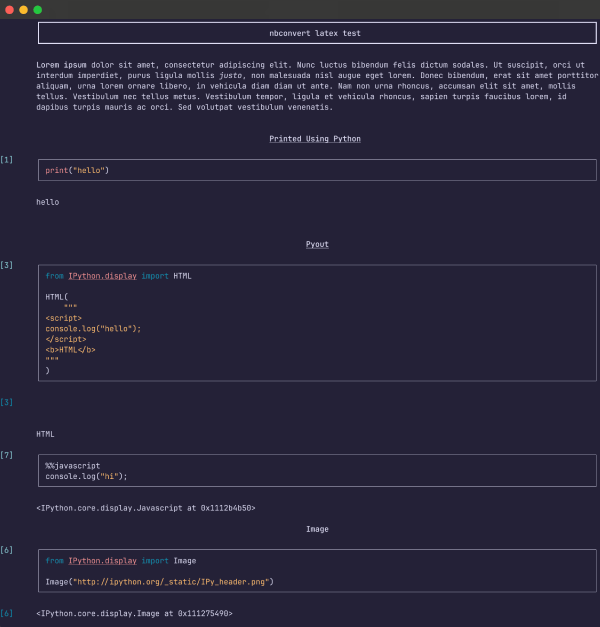
Task: Close the window with red button
Action: [x=10, y=10]
